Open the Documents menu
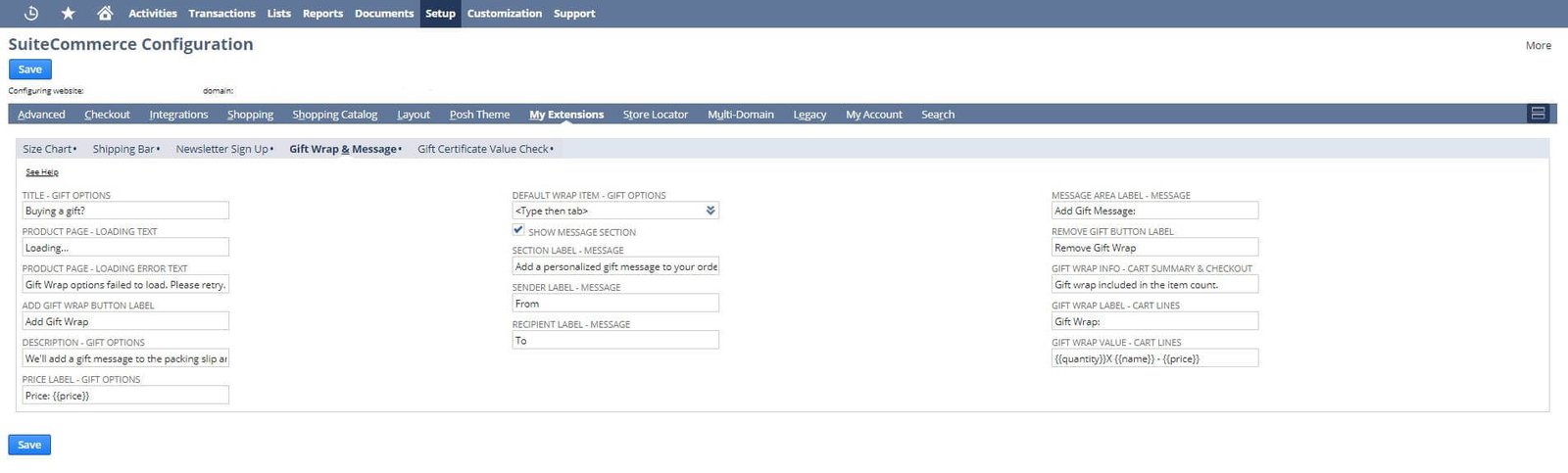Viewport: 1568px width, 473px height. [x=384, y=13]
